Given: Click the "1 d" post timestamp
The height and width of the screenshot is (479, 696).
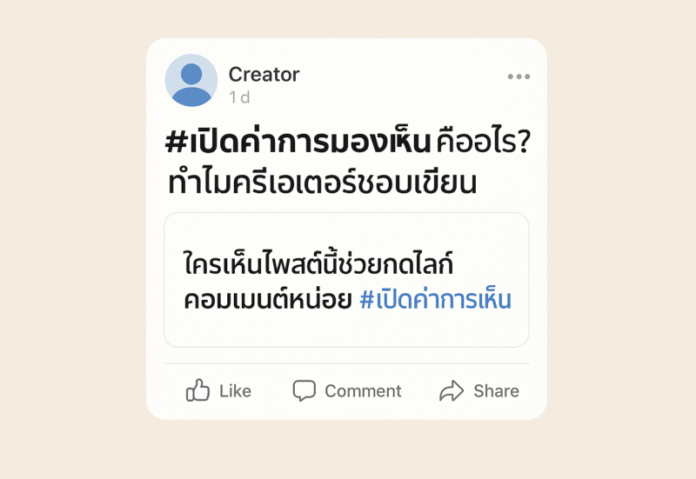Looking at the screenshot, I should (x=239, y=97).
